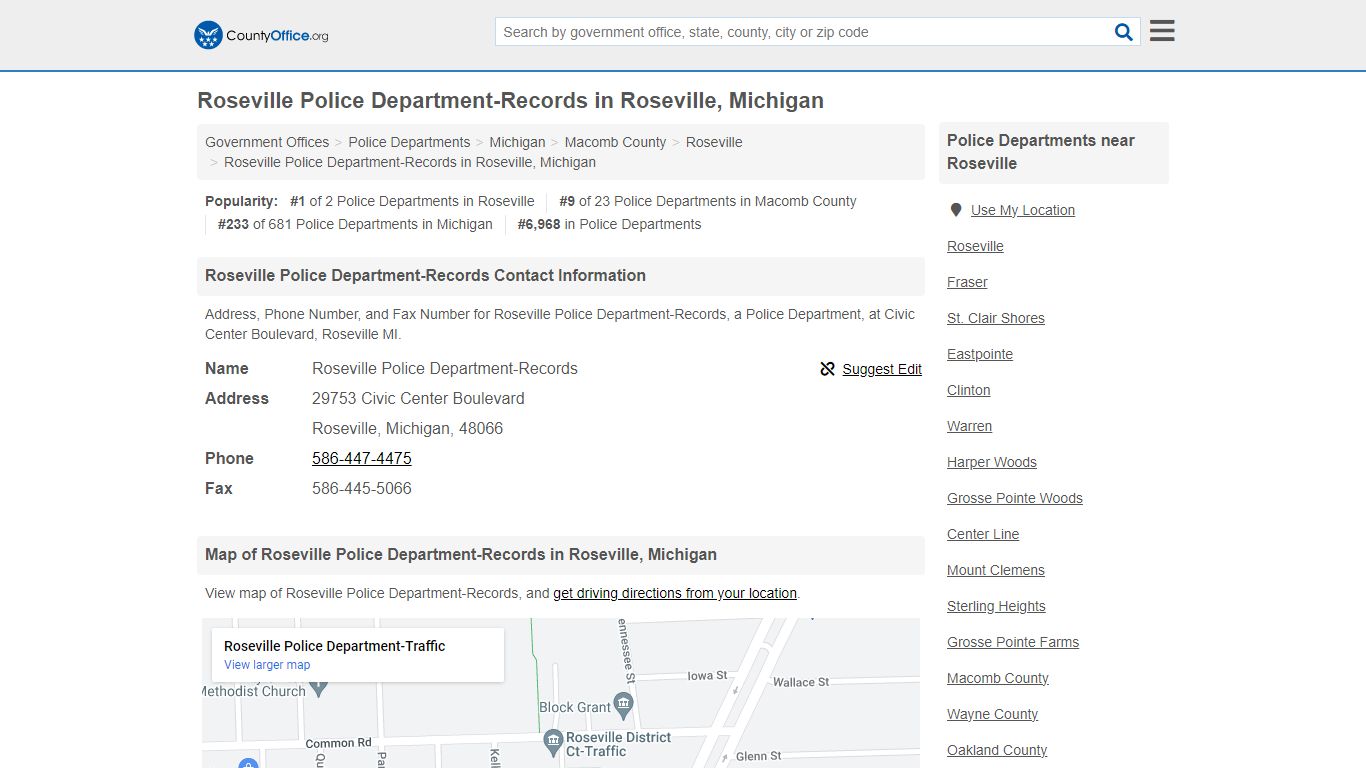Click Contact Information section heading

tap(425, 276)
